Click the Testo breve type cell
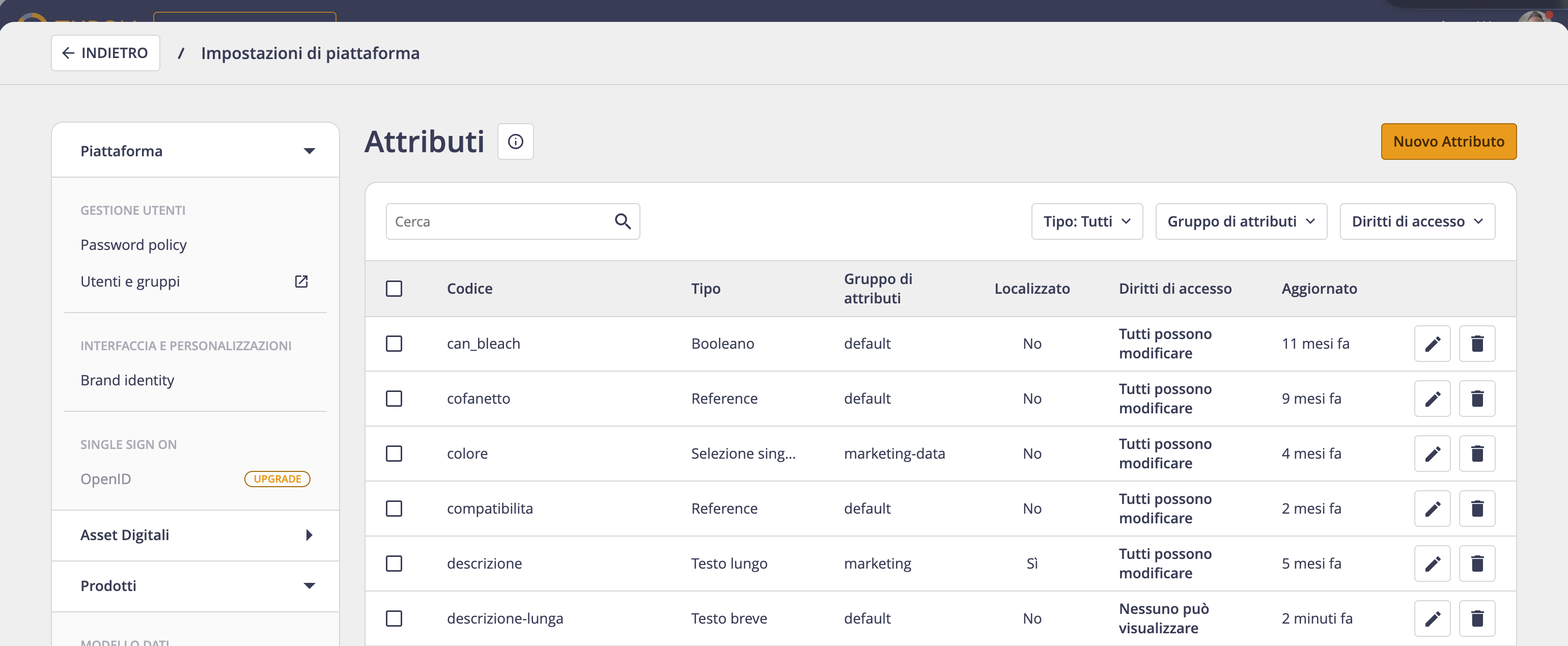This screenshot has height=646, width=1568. [x=729, y=619]
